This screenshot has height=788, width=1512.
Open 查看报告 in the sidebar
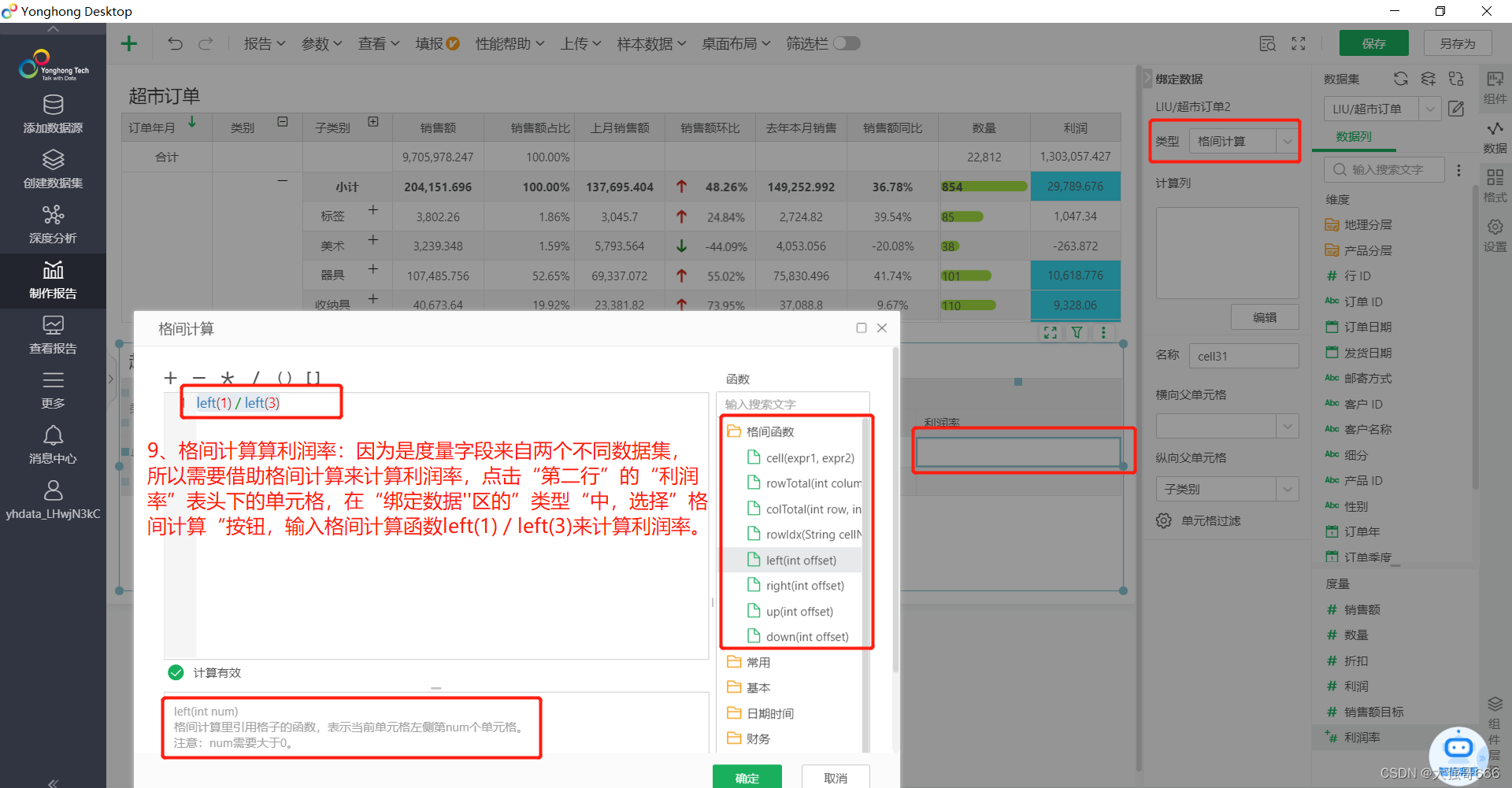pyautogui.click(x=53, y=335)
